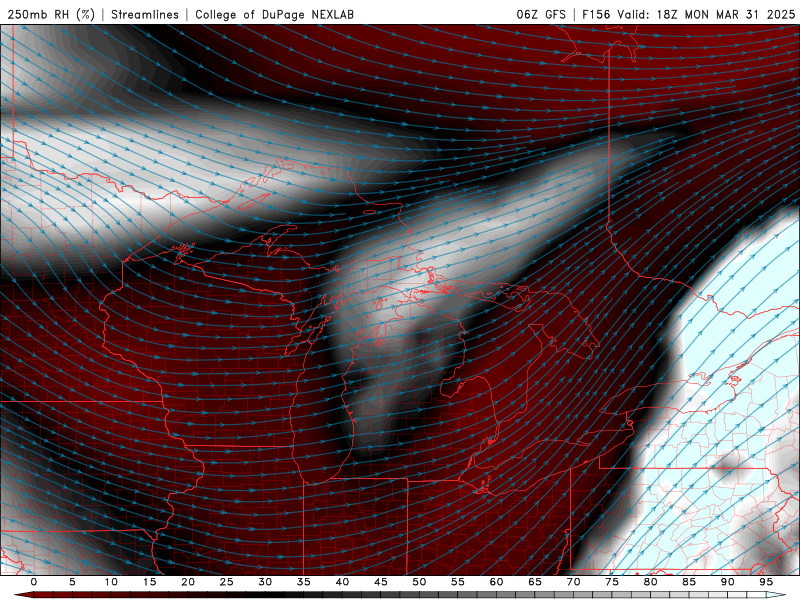Click the colorbar label '55'
800x600 pixels.
pyautogui.click(x=458, y=582)
